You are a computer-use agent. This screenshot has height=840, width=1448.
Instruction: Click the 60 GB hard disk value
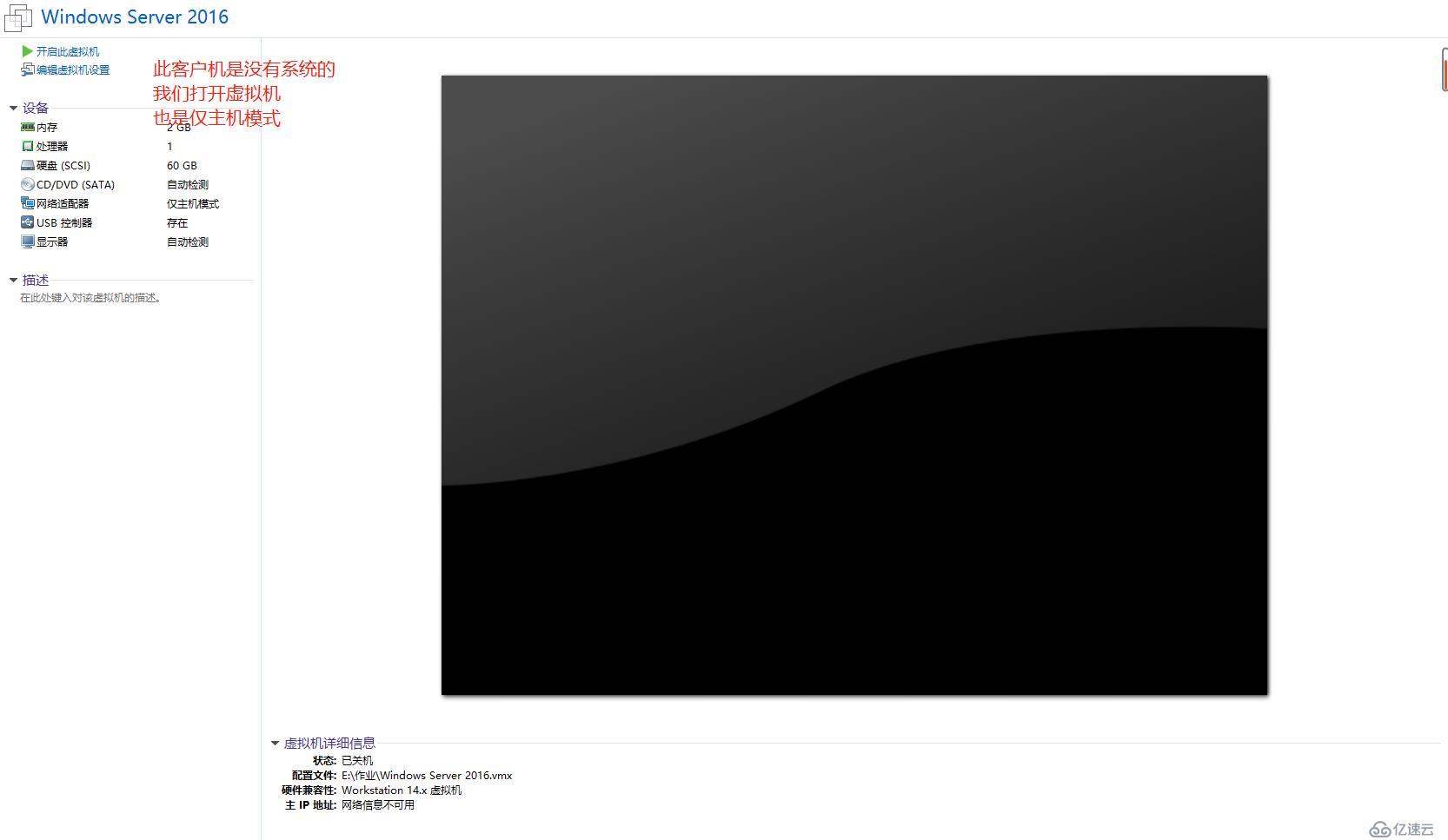click(x=182, y=165)
